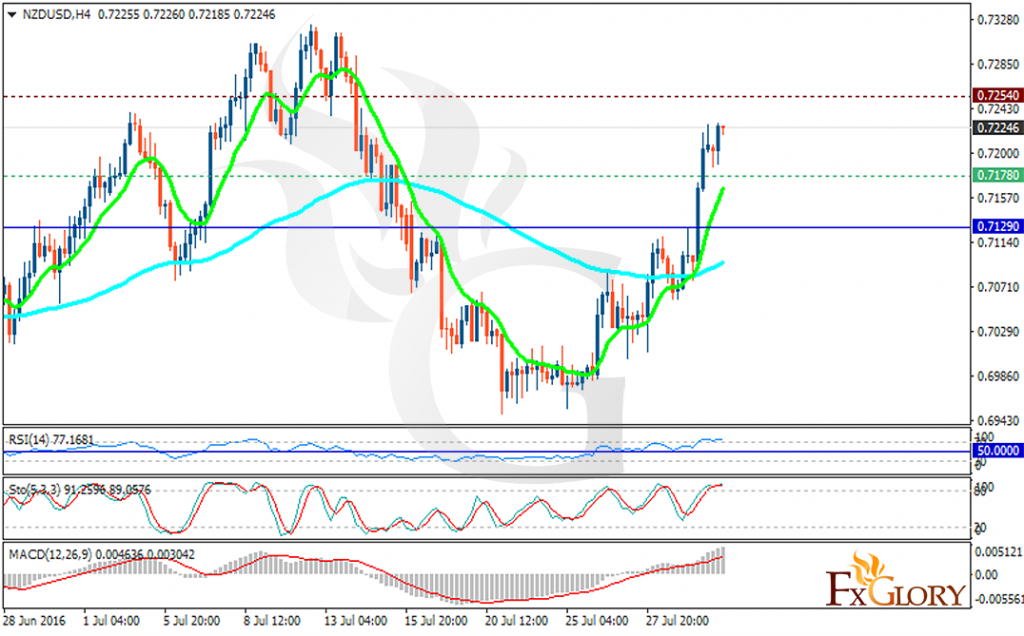Click the 0.73280 price axis value
Viewport: 1024px width, 636px height.
point(998,20)
